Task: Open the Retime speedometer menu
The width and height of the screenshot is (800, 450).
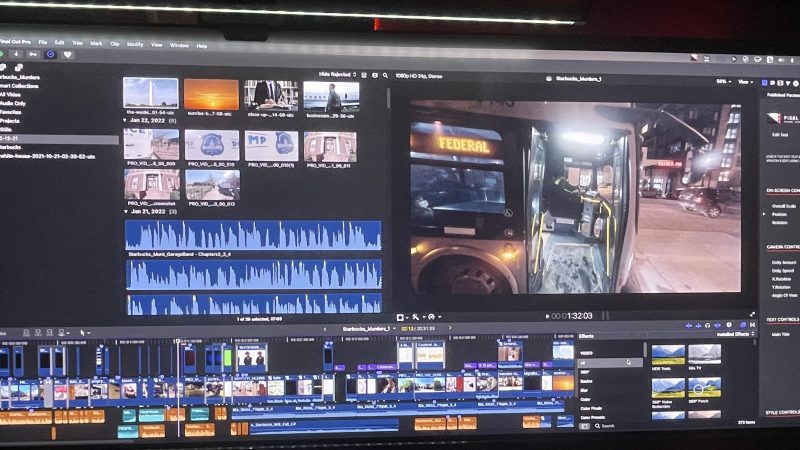Action: tap(433, 317)
